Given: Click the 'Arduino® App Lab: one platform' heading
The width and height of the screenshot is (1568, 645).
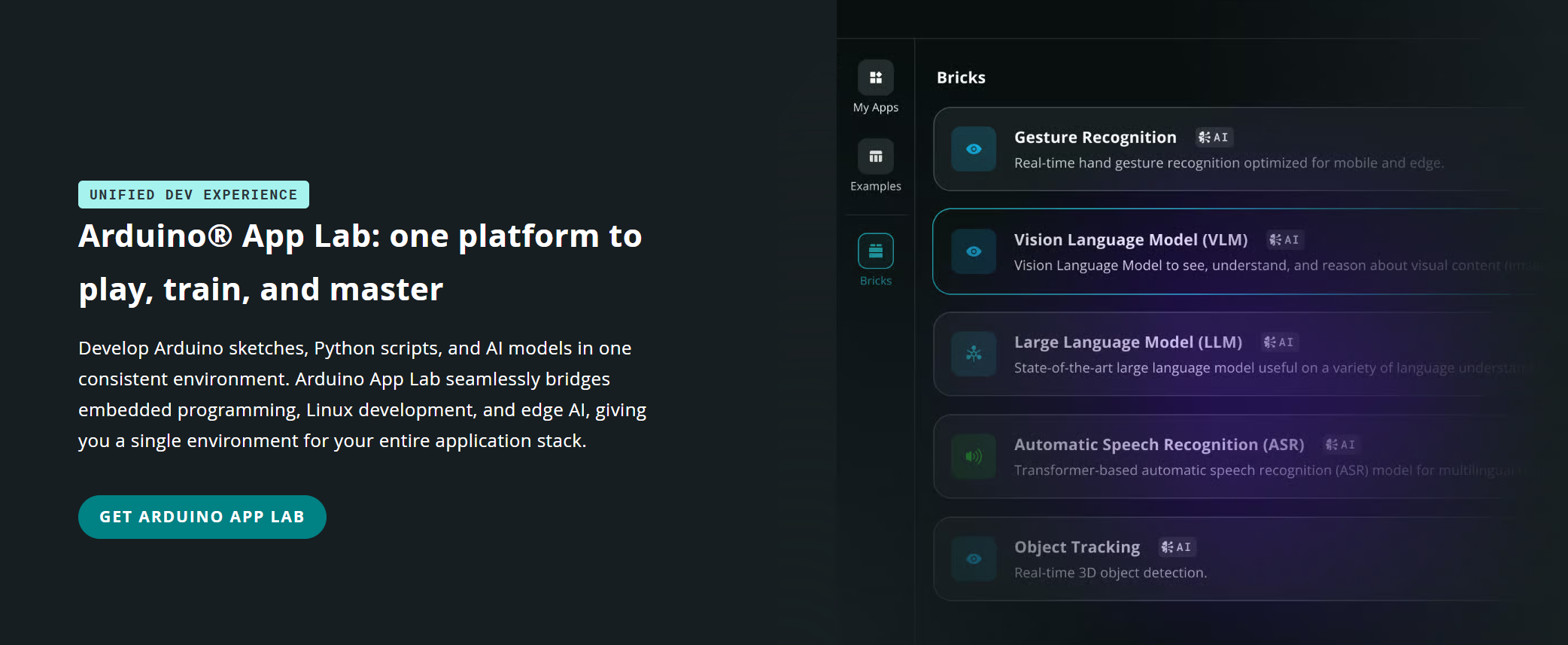Looking at the screenshot, I should click(360, 263).
